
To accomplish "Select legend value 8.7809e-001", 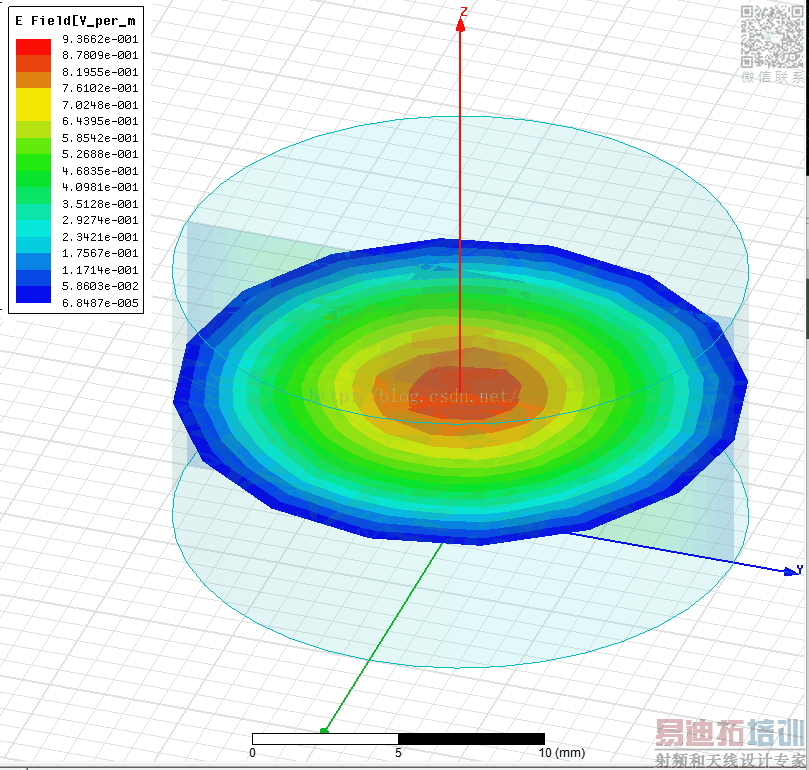I will tap(100, 55).
